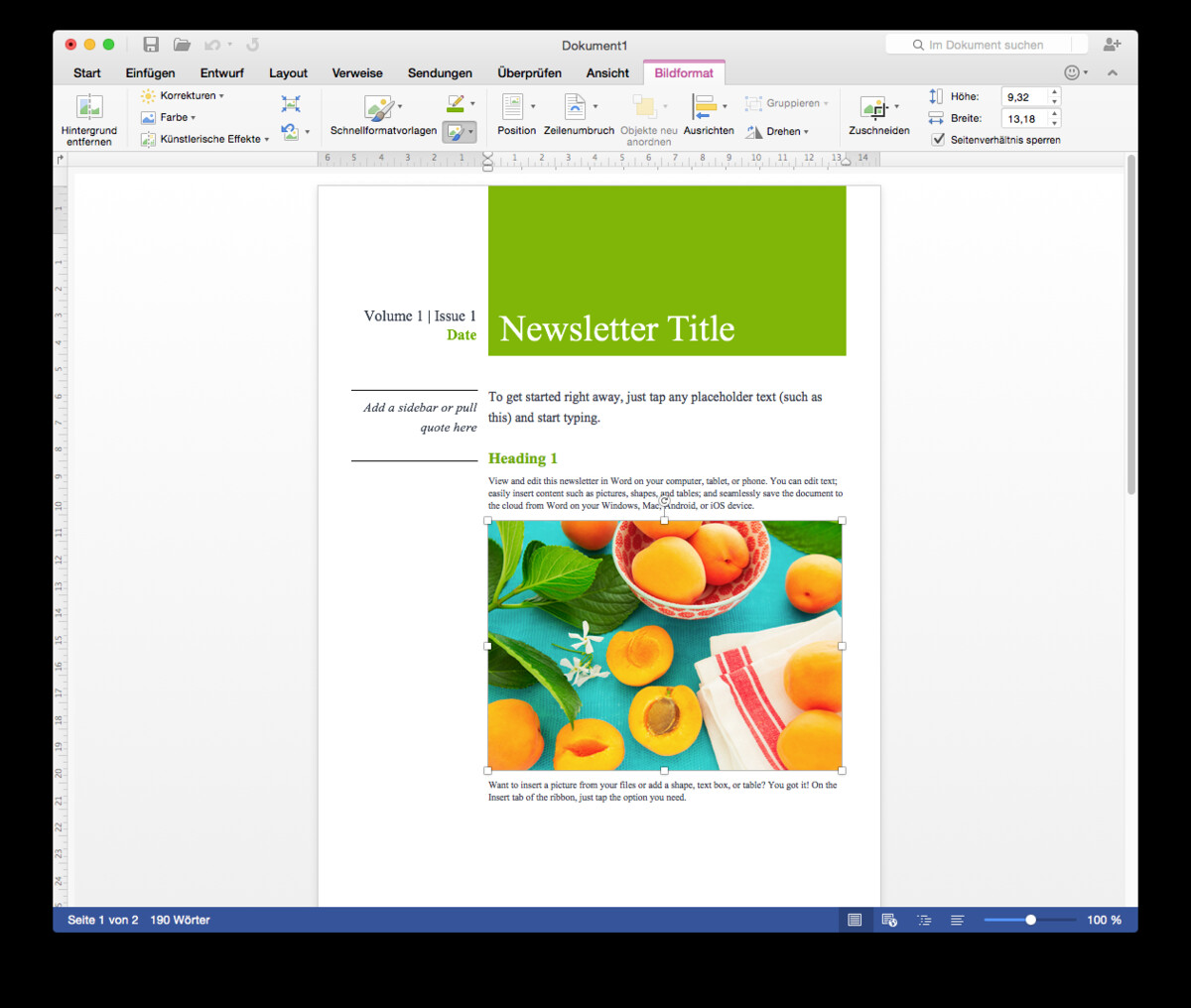Click the Zuschneiden crop icon
Screen dimensions: 1191x1008
click(873, 107)
